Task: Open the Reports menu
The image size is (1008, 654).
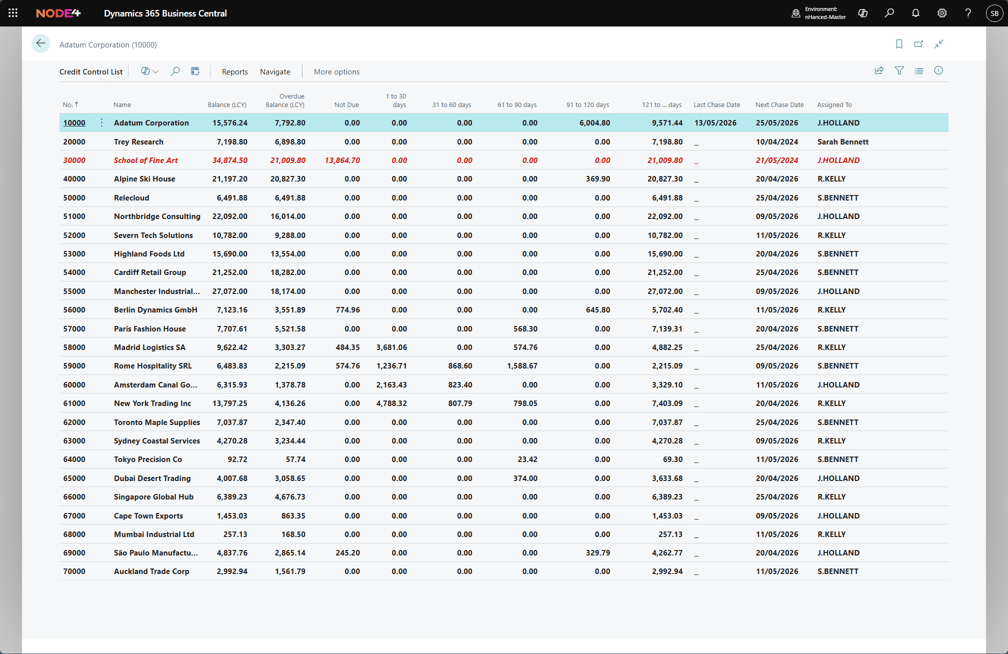Action: (235, 72)
